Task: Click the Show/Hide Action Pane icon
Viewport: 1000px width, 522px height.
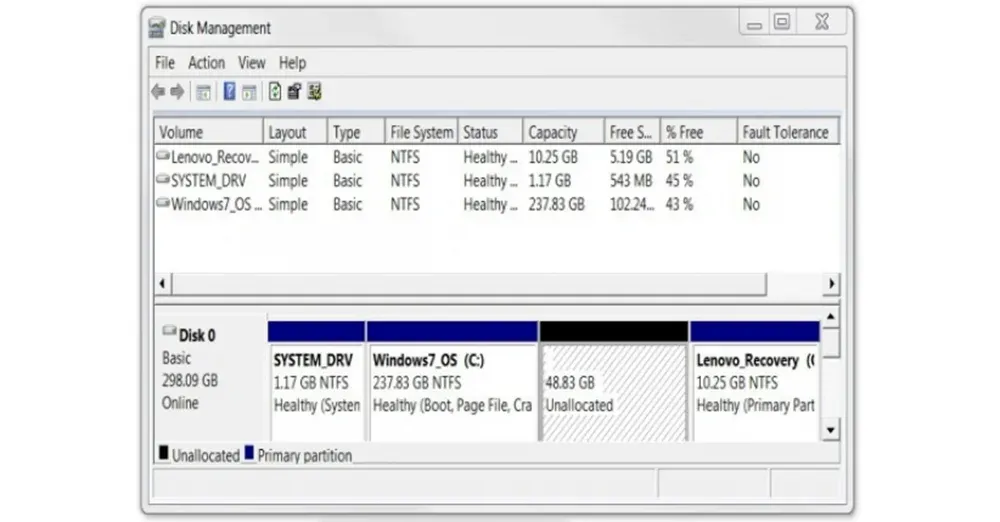Action: (249, 93)
